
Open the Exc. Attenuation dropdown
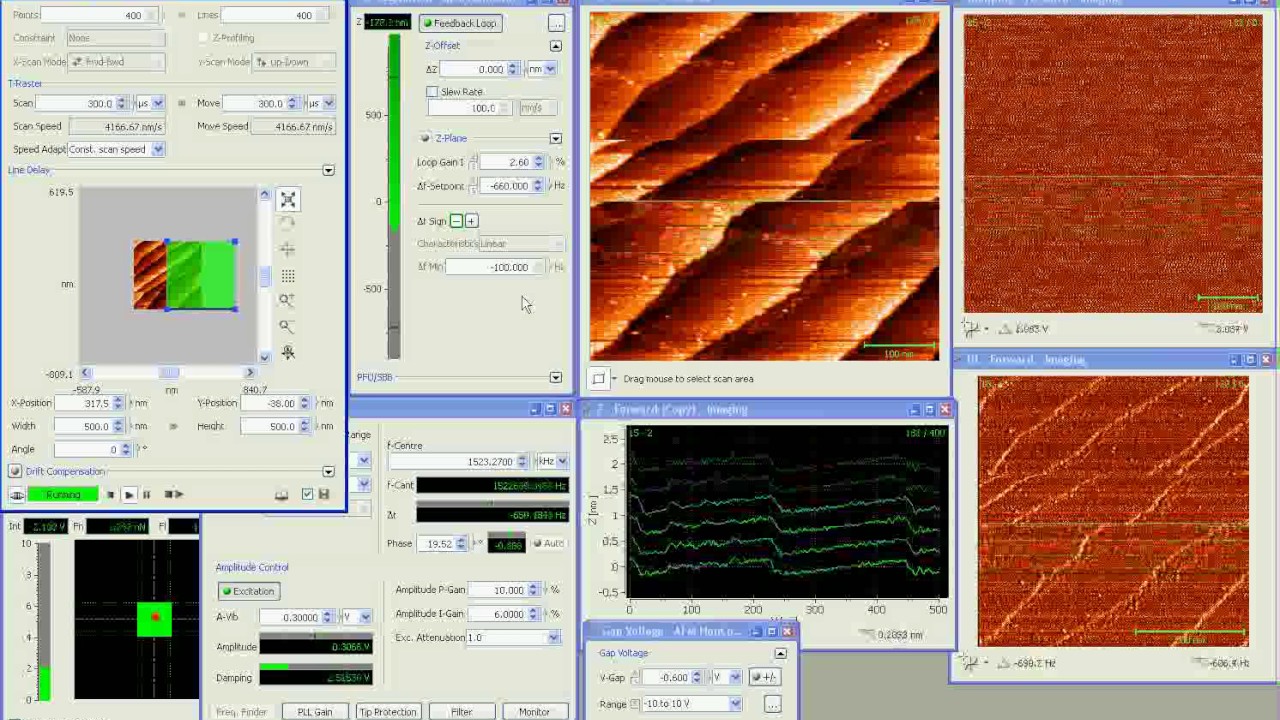pos(553,637)
